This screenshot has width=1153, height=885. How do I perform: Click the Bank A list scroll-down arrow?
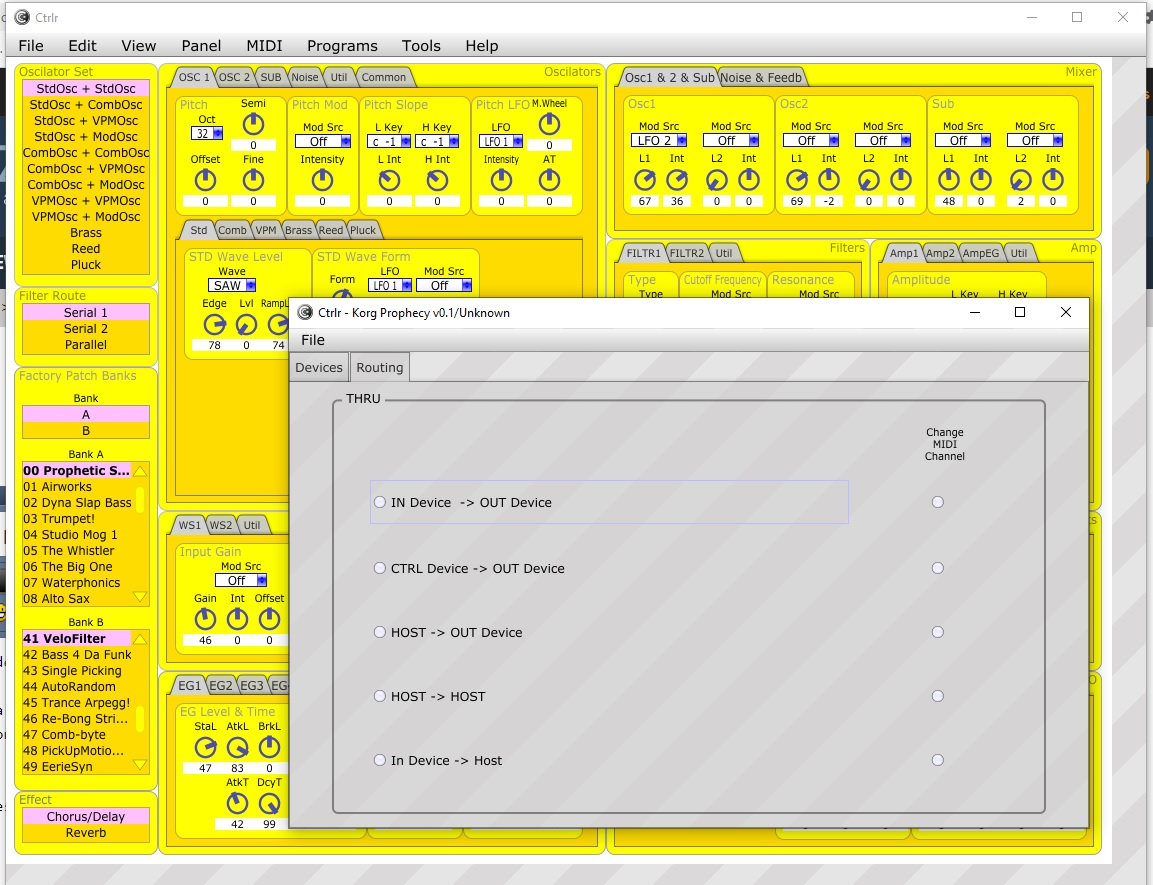coord(140,598)
